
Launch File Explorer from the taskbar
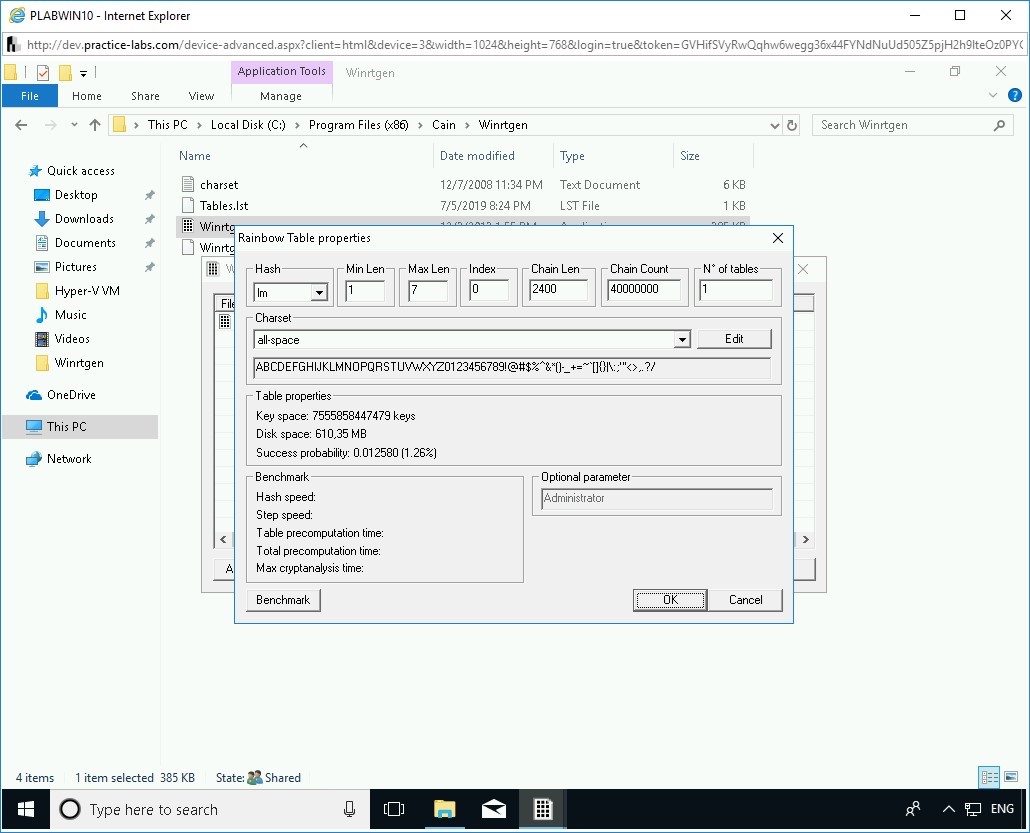coord(444,809)
